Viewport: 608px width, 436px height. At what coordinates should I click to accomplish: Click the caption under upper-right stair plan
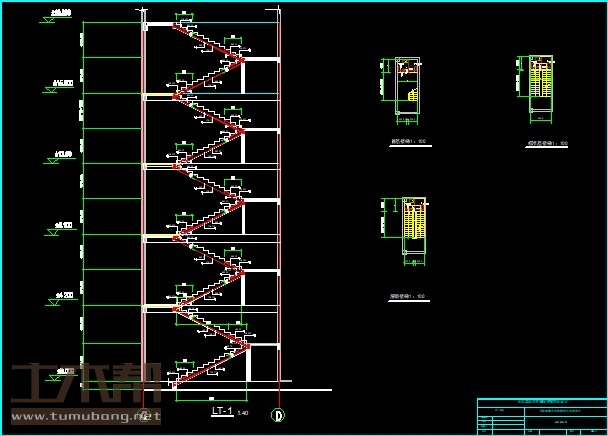point(548,143)
